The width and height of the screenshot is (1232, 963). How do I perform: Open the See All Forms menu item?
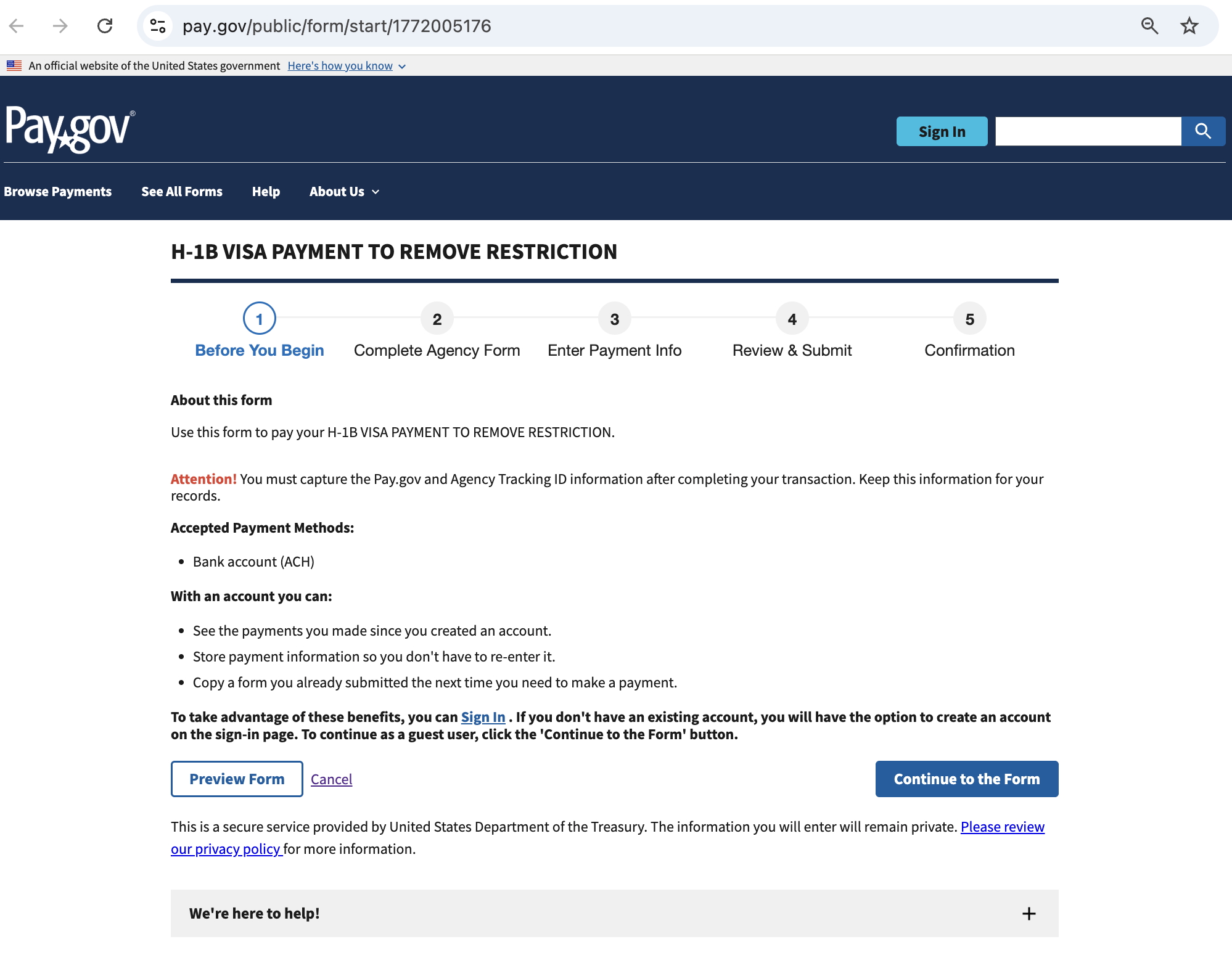point(182,192)
